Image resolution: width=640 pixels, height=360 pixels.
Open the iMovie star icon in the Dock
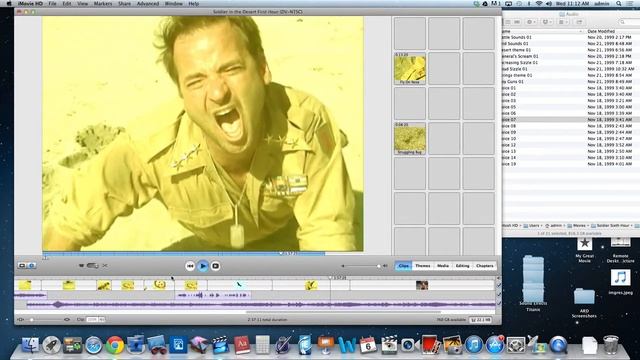pos(199,345)
